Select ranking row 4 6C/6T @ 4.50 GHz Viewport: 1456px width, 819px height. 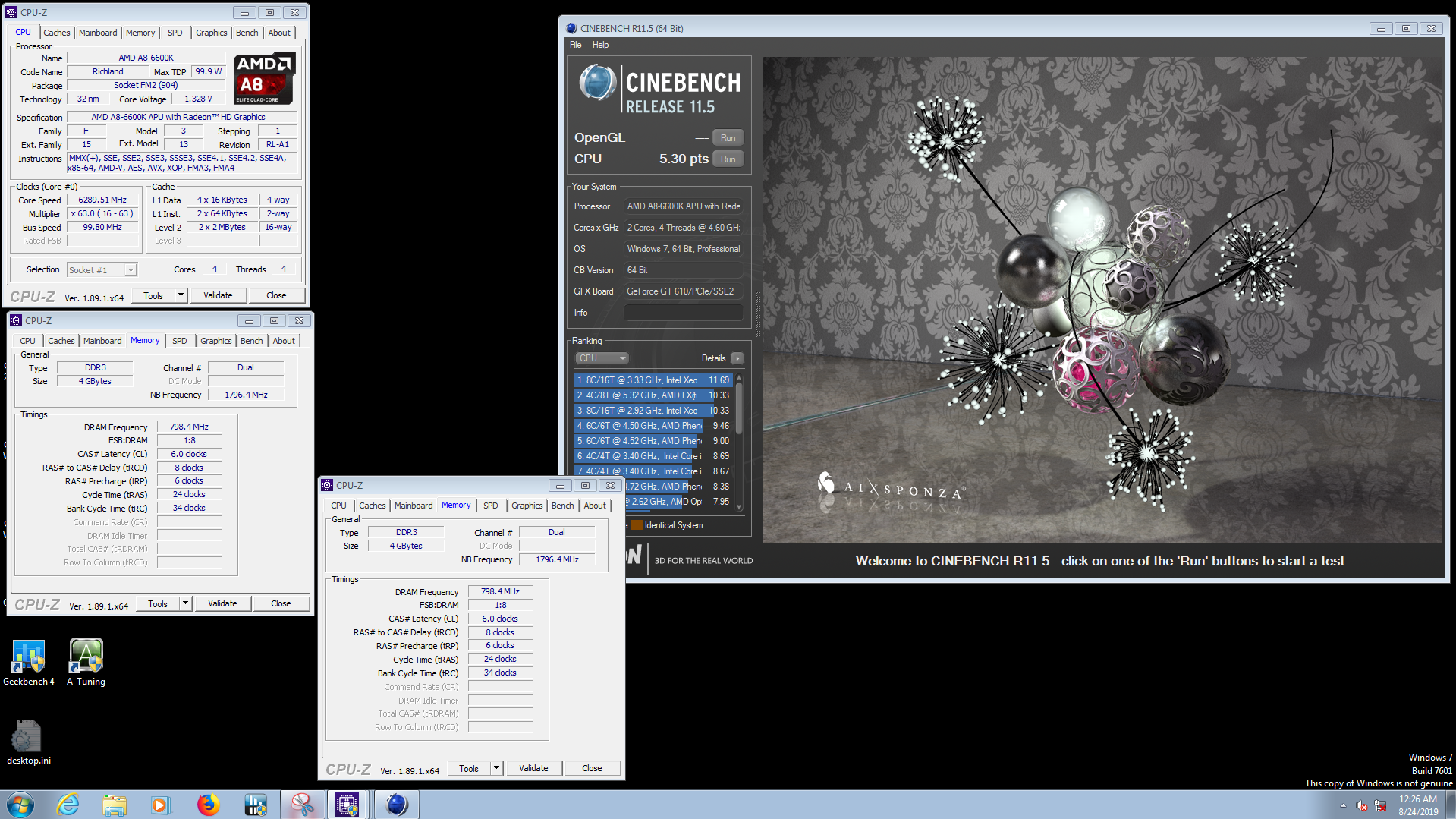click(653, 426)
